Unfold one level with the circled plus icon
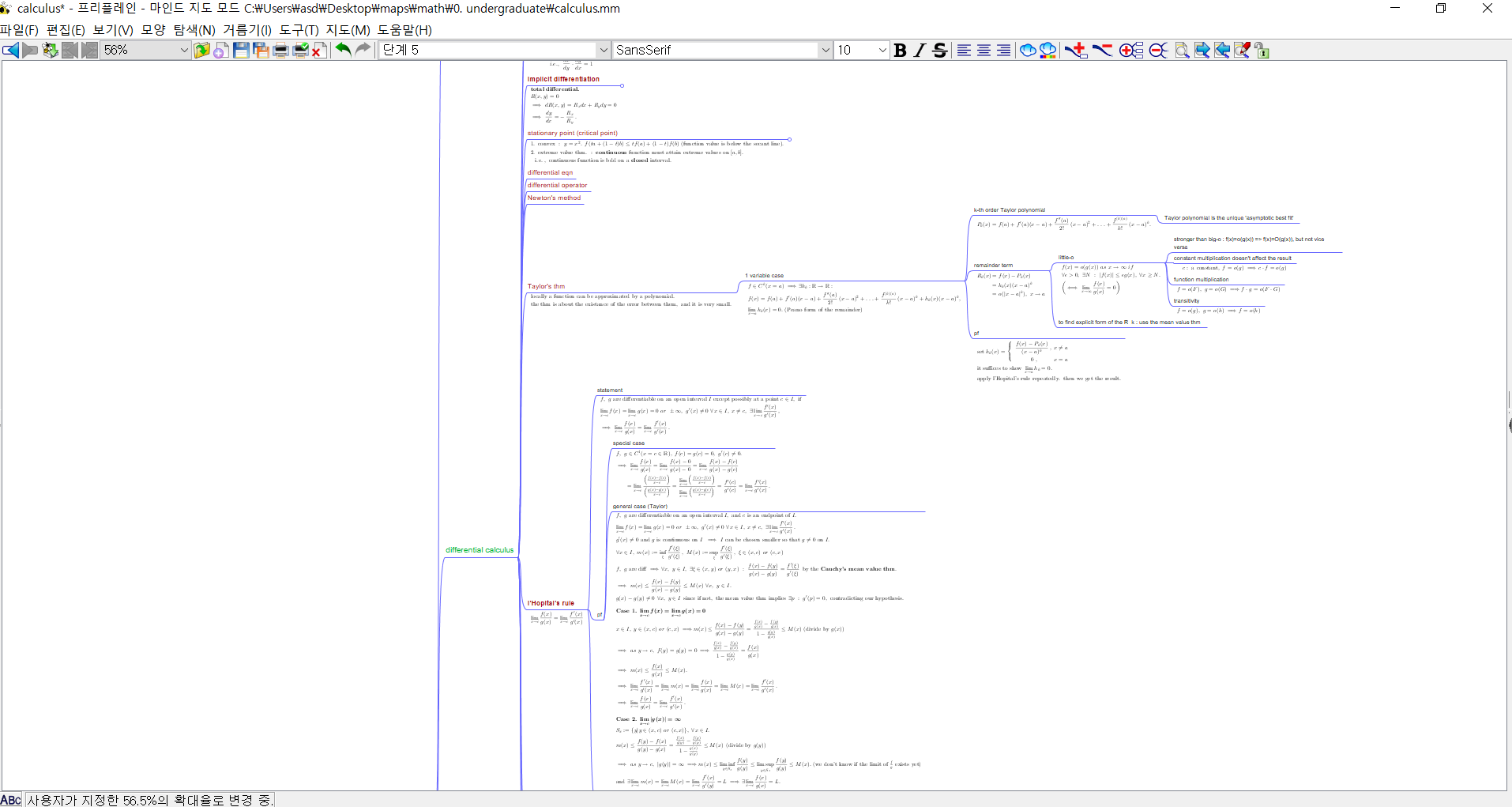Image resolution: width=1512 pixels, height=807 pixels. point(1130,51)
